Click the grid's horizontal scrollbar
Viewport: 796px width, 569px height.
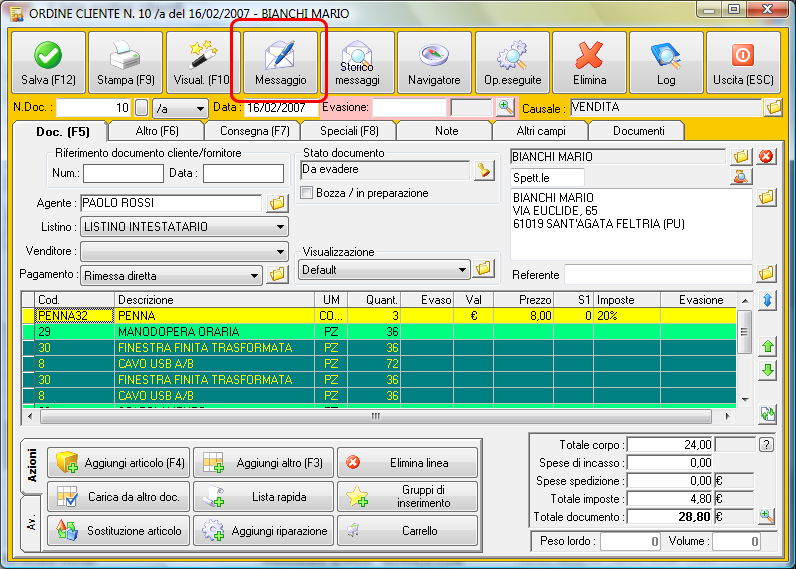376,416
